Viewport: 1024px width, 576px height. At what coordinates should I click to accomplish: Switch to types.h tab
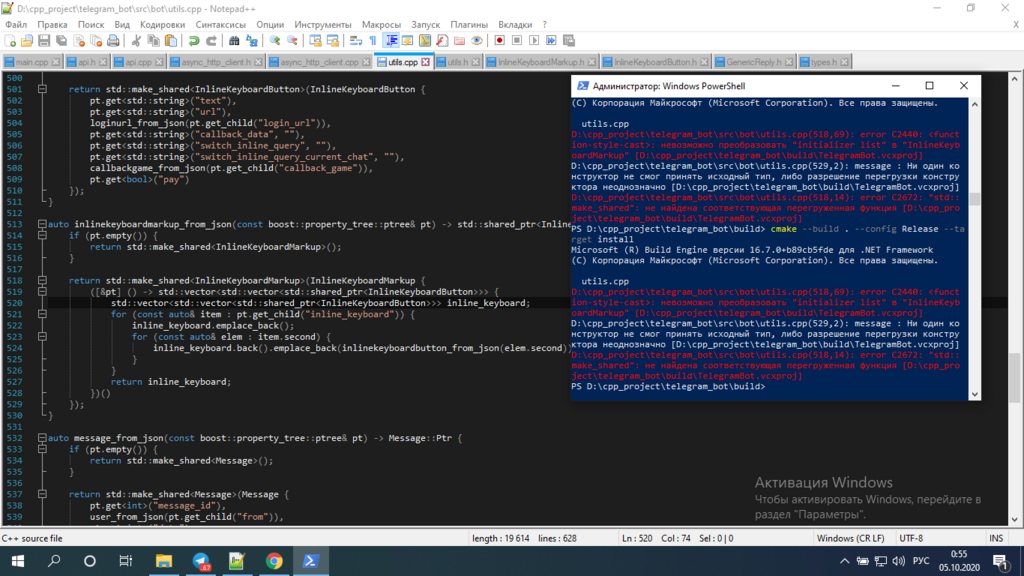(x=823, y=62)
